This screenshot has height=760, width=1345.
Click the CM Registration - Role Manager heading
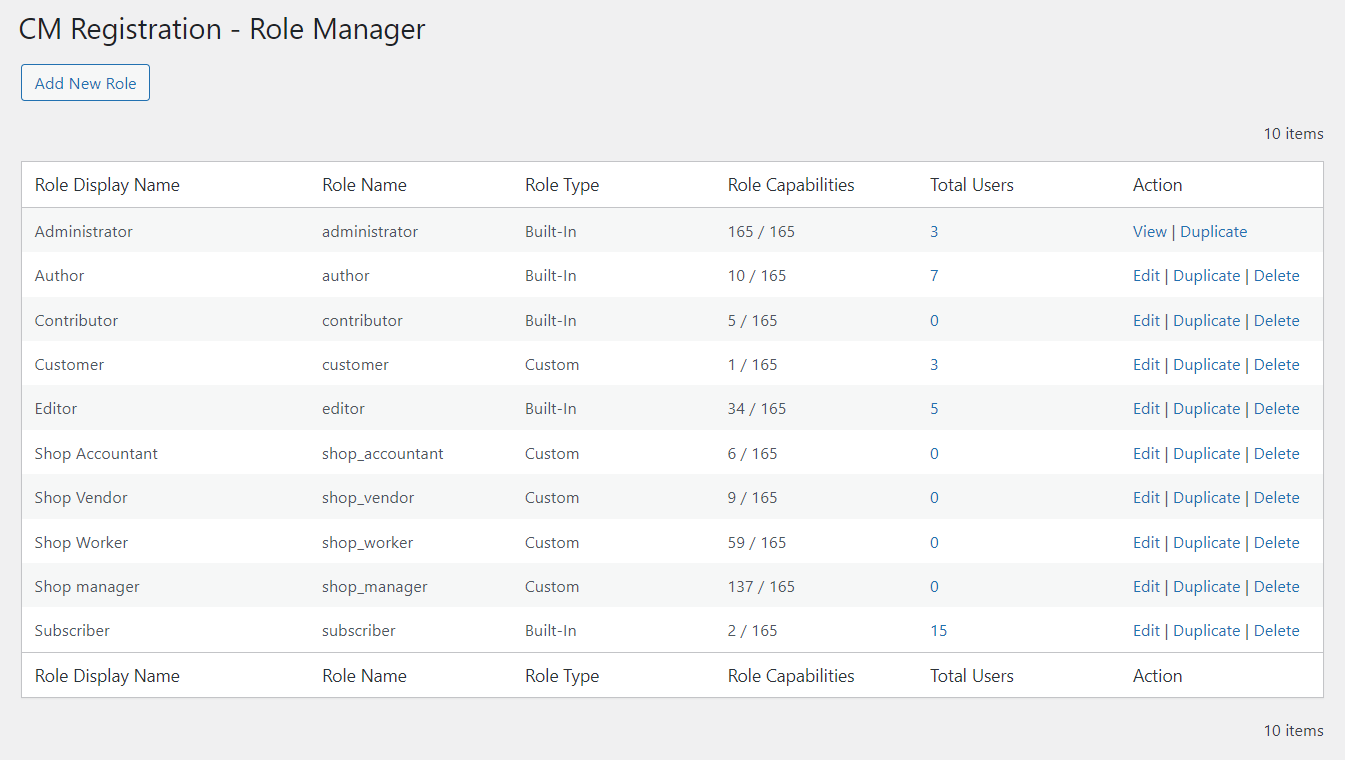[222, 29]
